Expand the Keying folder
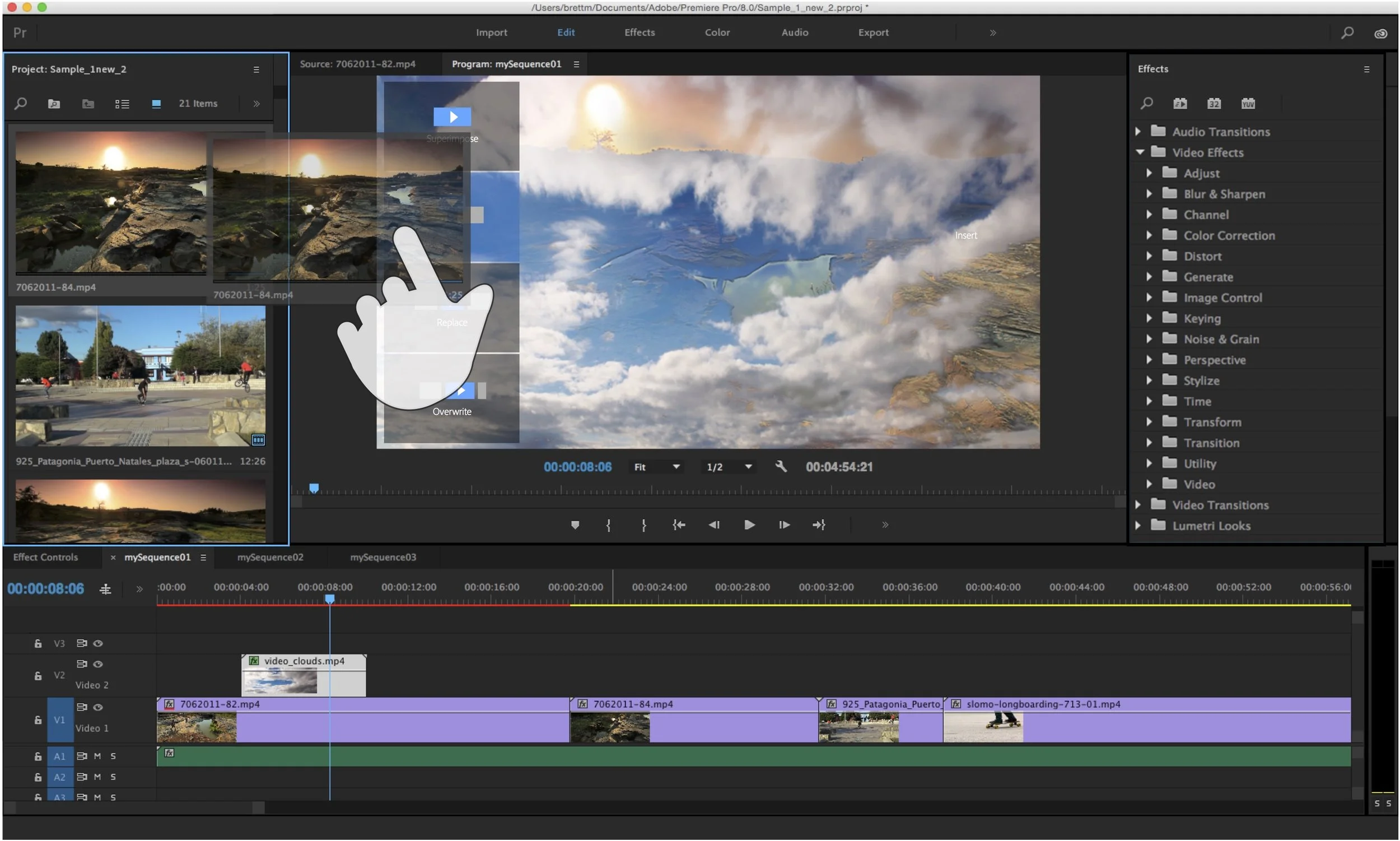Image resolution: width=1400 pixels, height=841 pixels. tap(1149, 318)
